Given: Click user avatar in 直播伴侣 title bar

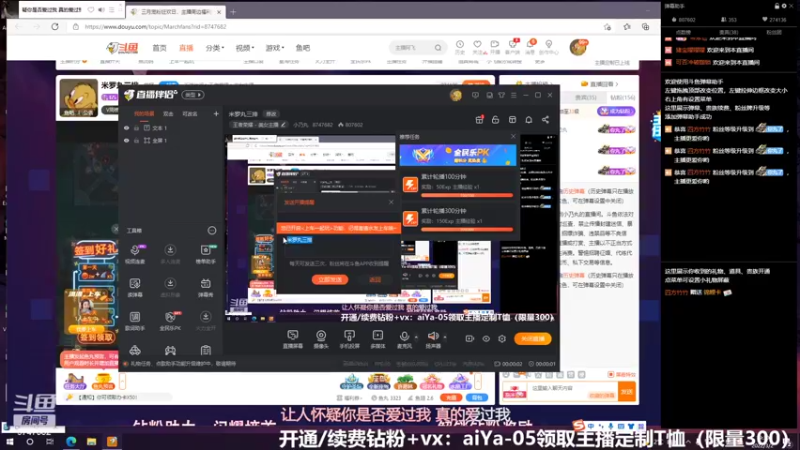Looking at the screenshot, I should tap(456, 95).
